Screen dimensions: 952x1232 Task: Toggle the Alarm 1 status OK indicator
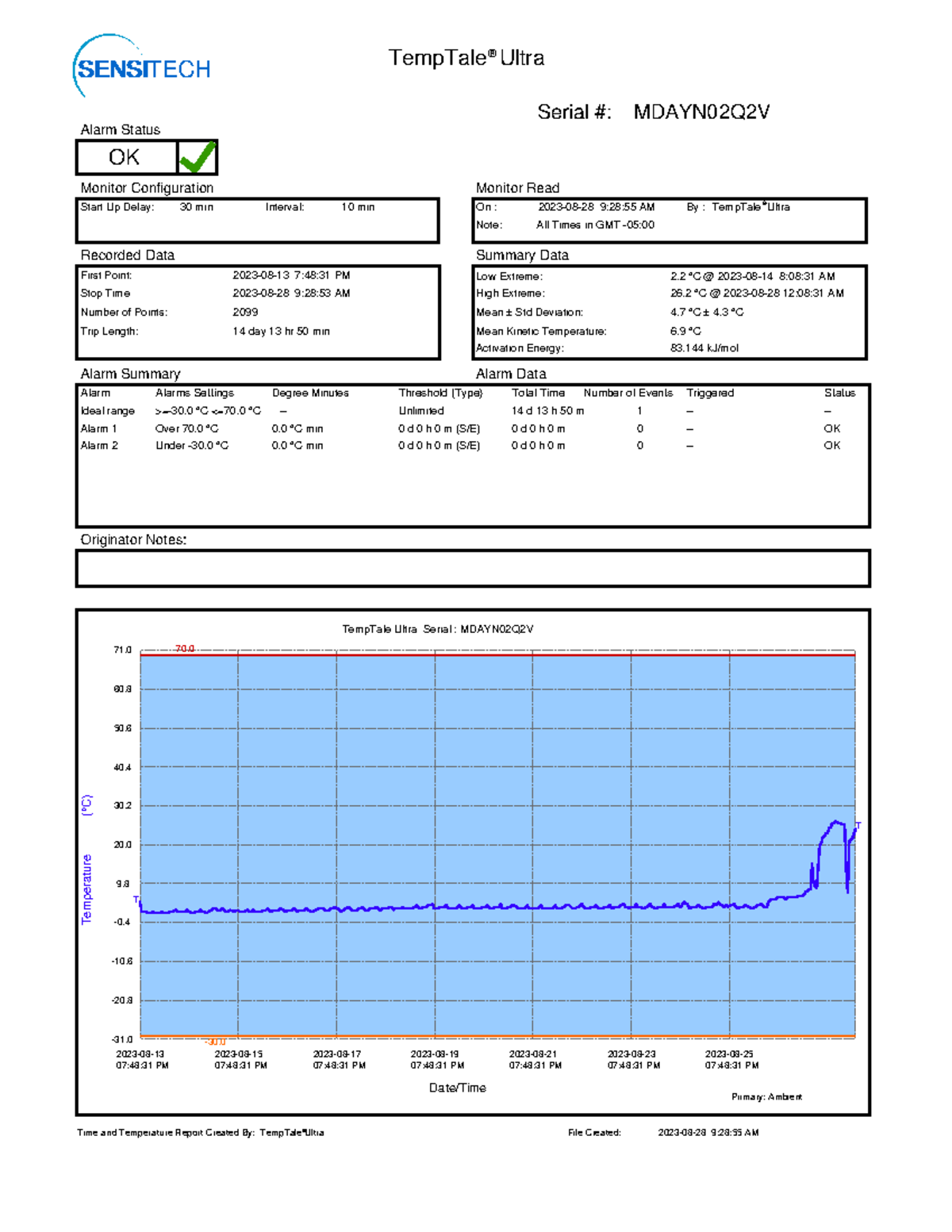click(x=831, y=428)
